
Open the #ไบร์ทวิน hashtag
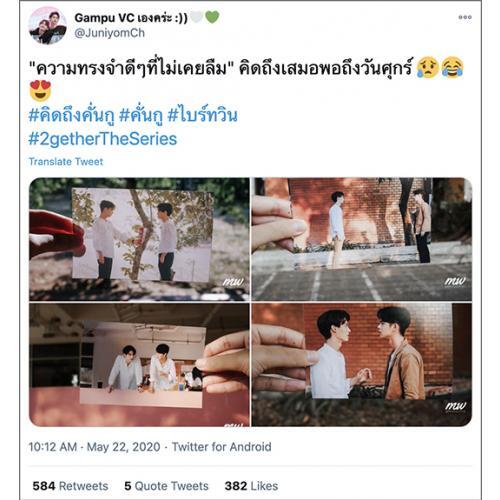pyautogui.click(x=203, y=115)
